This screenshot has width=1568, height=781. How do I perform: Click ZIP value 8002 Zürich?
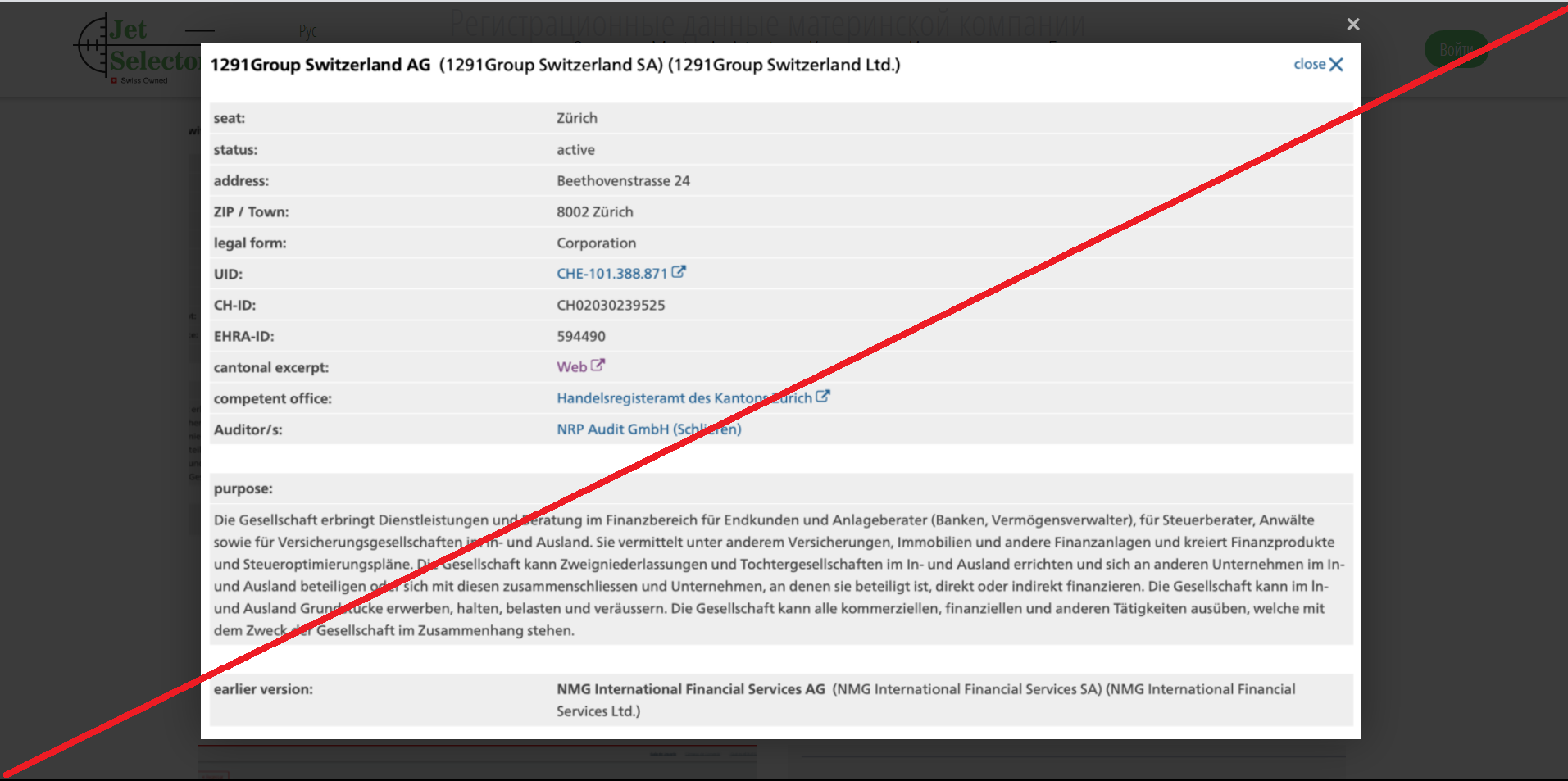coord(595,212)
